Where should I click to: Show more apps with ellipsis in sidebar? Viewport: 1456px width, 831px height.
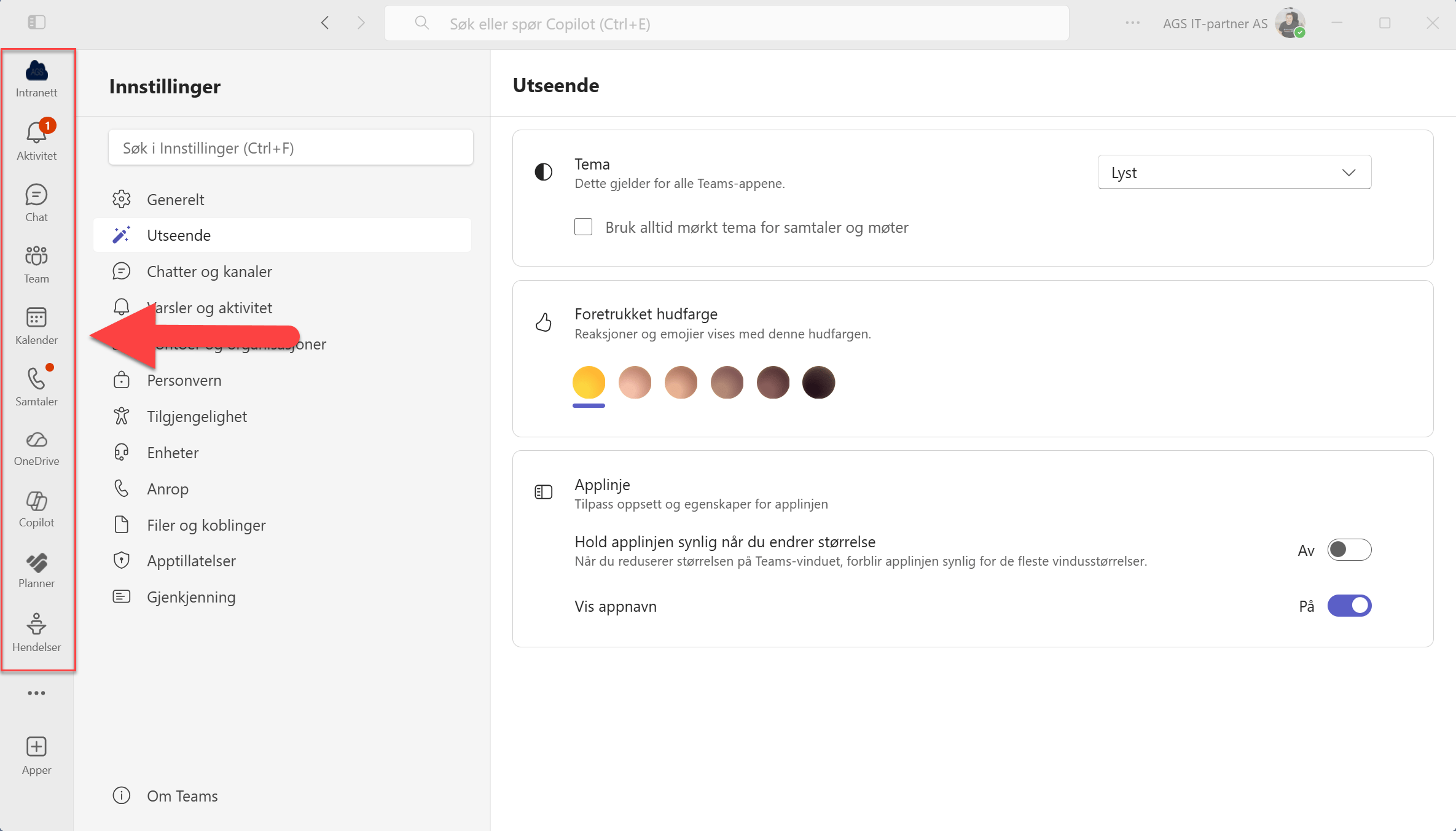pos(37,693)
